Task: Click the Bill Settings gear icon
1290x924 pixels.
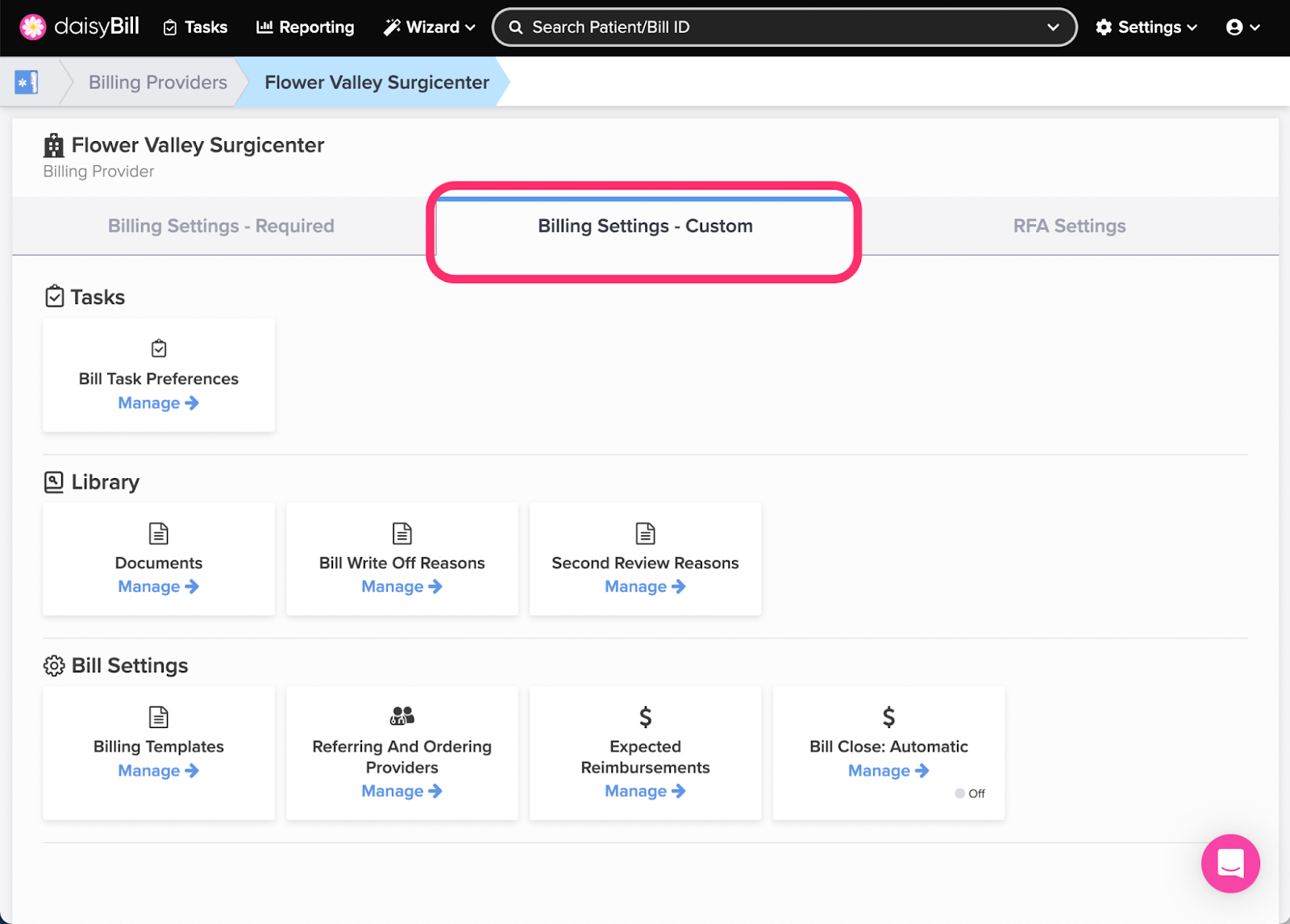Action: [x=54, y=666]
